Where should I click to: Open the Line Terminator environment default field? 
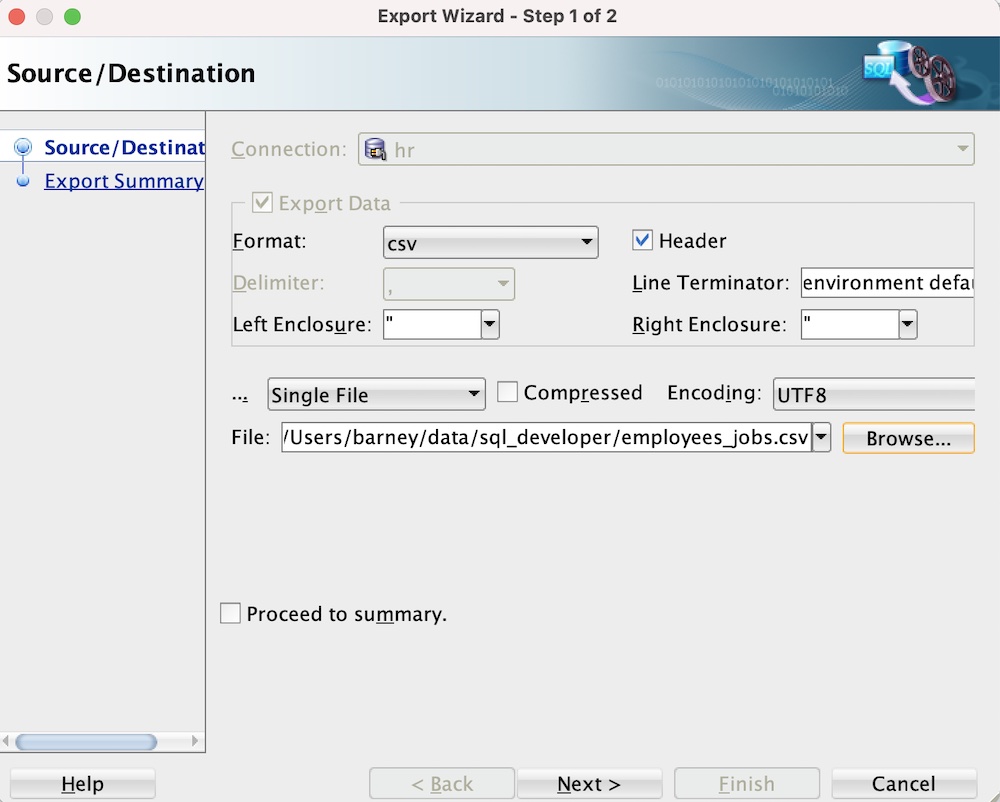tap(887, 282)
